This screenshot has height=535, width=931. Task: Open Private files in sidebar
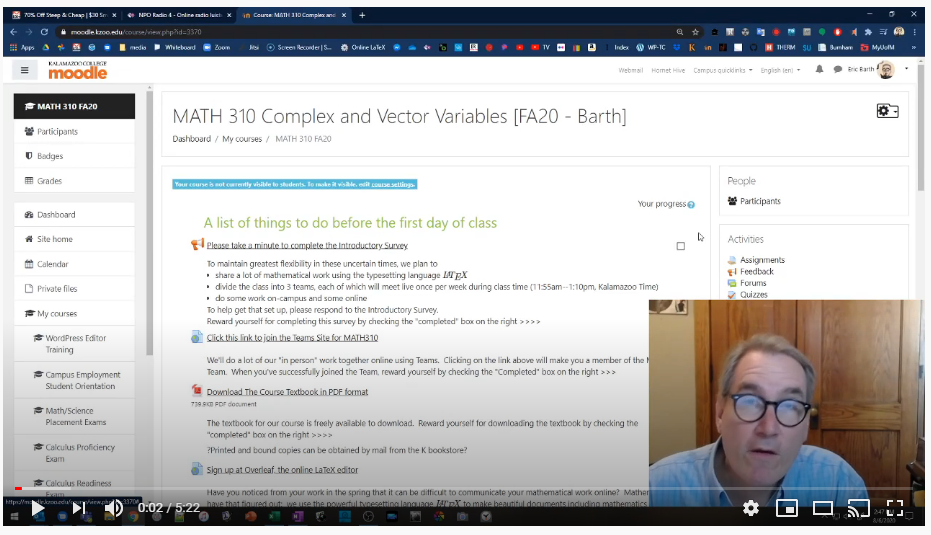pos(74,289)
